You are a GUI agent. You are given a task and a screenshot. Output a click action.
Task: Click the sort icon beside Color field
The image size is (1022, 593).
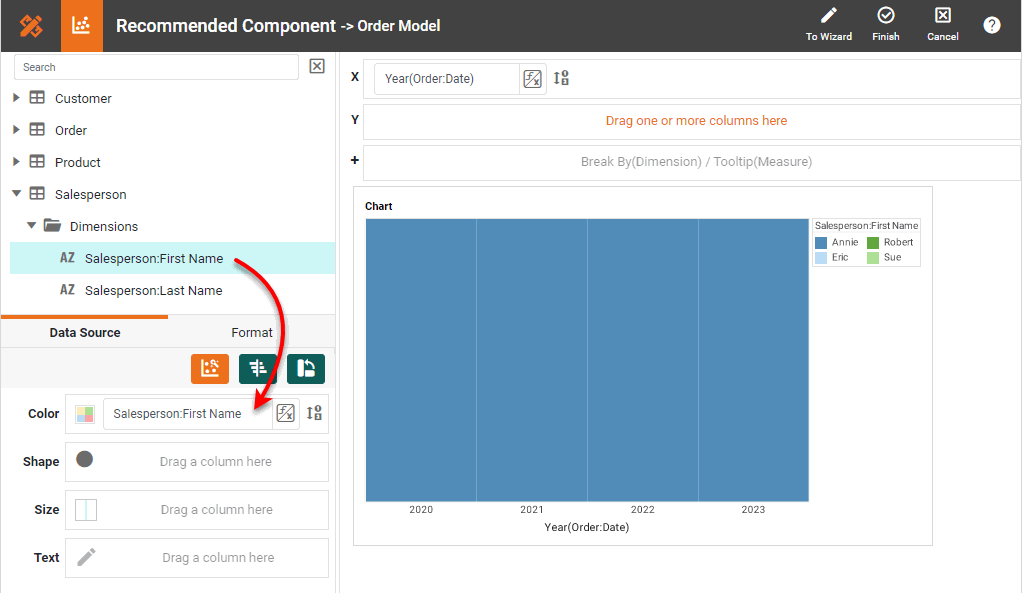[314, 413]
